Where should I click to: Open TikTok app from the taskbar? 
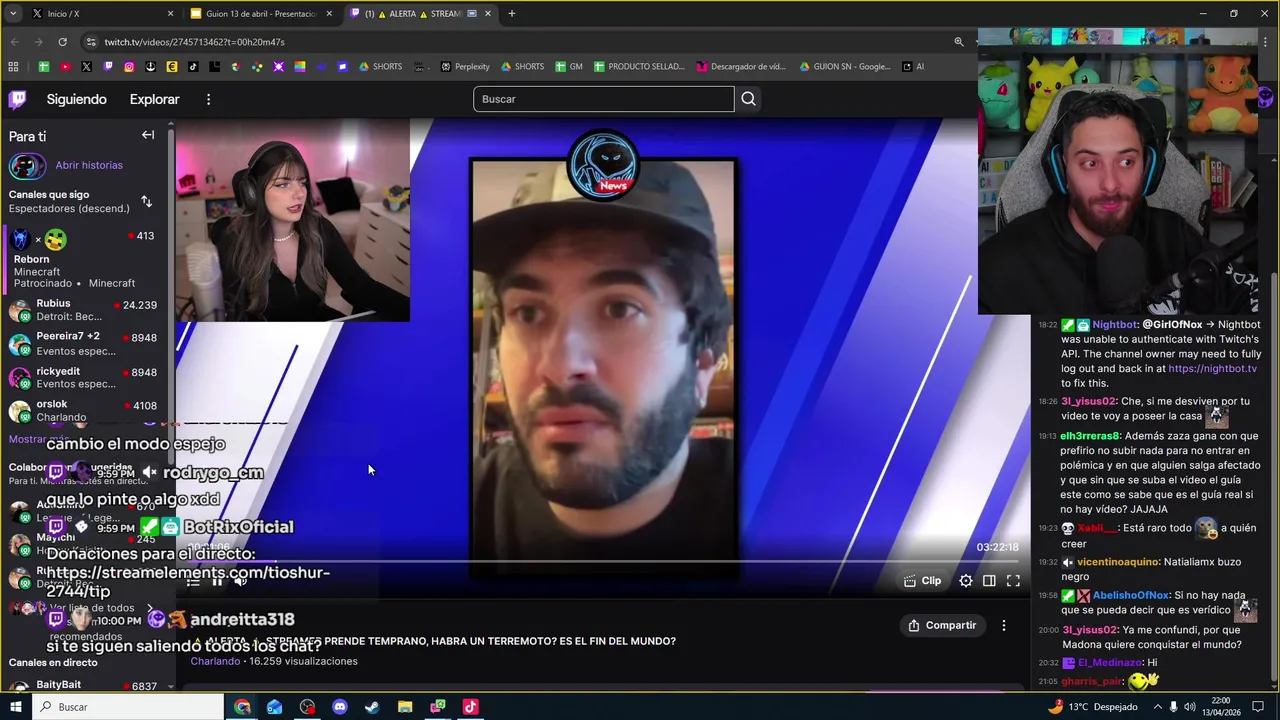[x=470, y=707]
